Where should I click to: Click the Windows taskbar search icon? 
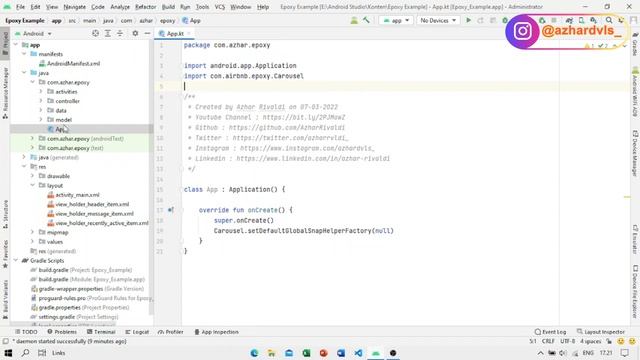25,353
